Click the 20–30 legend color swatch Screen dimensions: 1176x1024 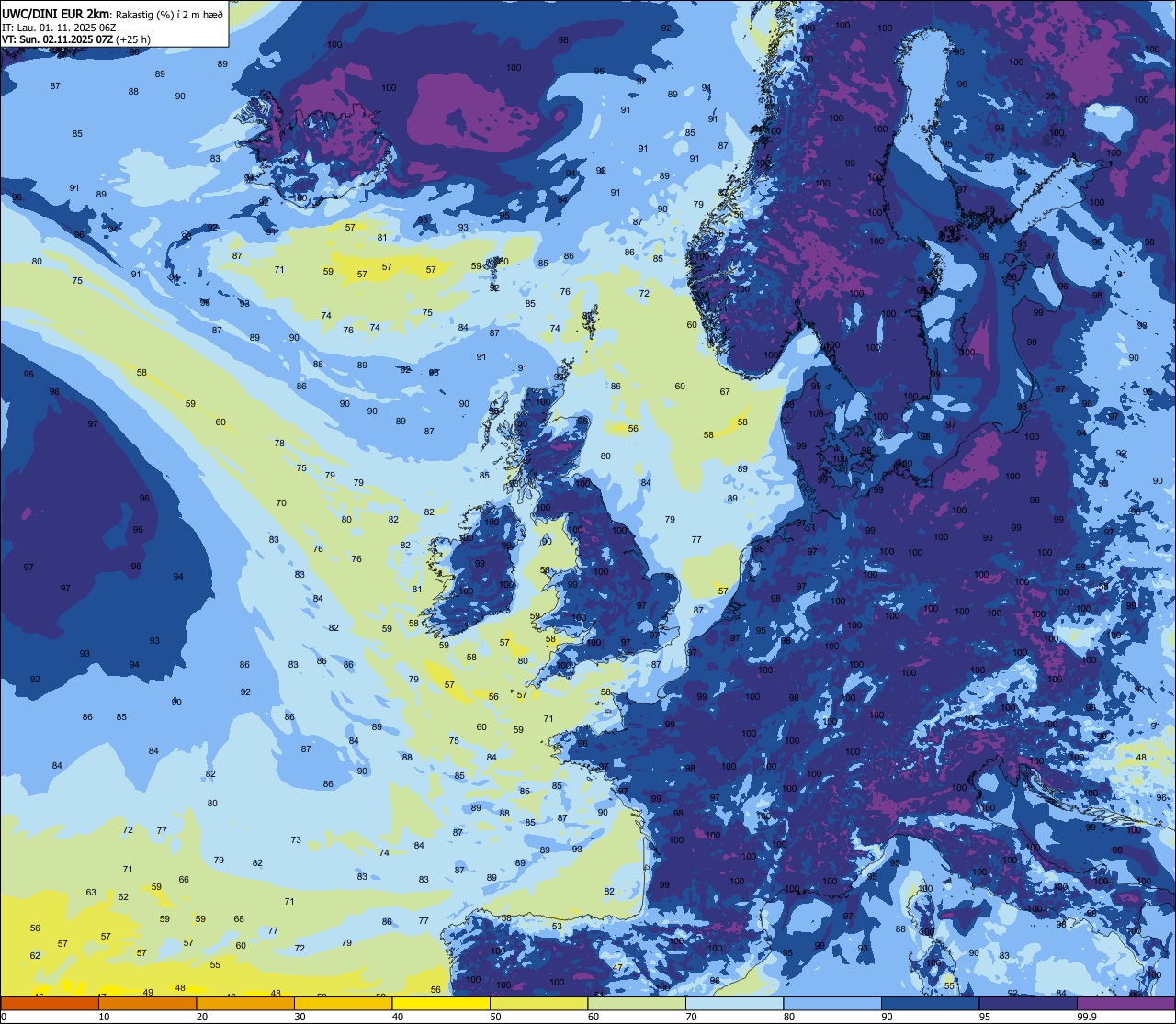(245, 1003)
